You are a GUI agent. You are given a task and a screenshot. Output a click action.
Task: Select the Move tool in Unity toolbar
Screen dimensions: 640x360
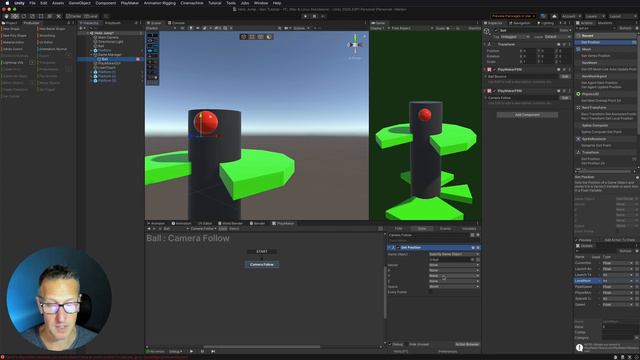click(15, 16)
